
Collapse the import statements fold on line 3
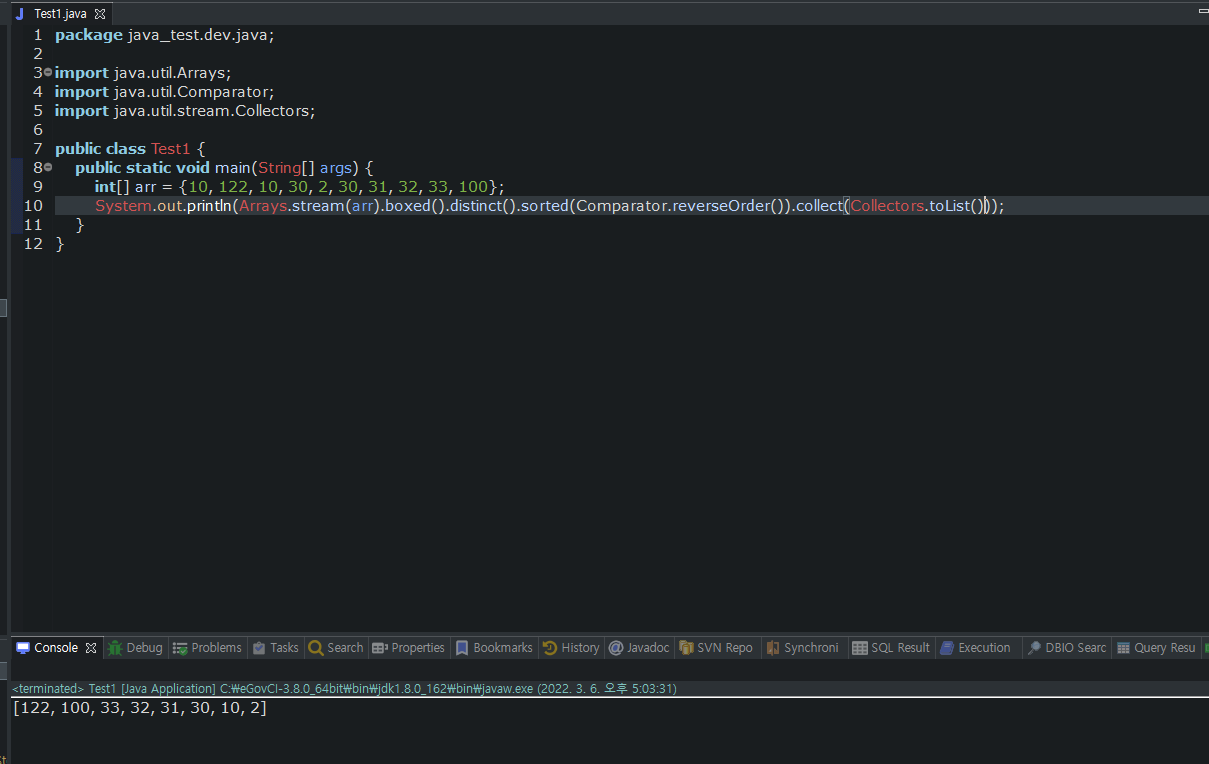pyautogui.click(x=48, y=73)
